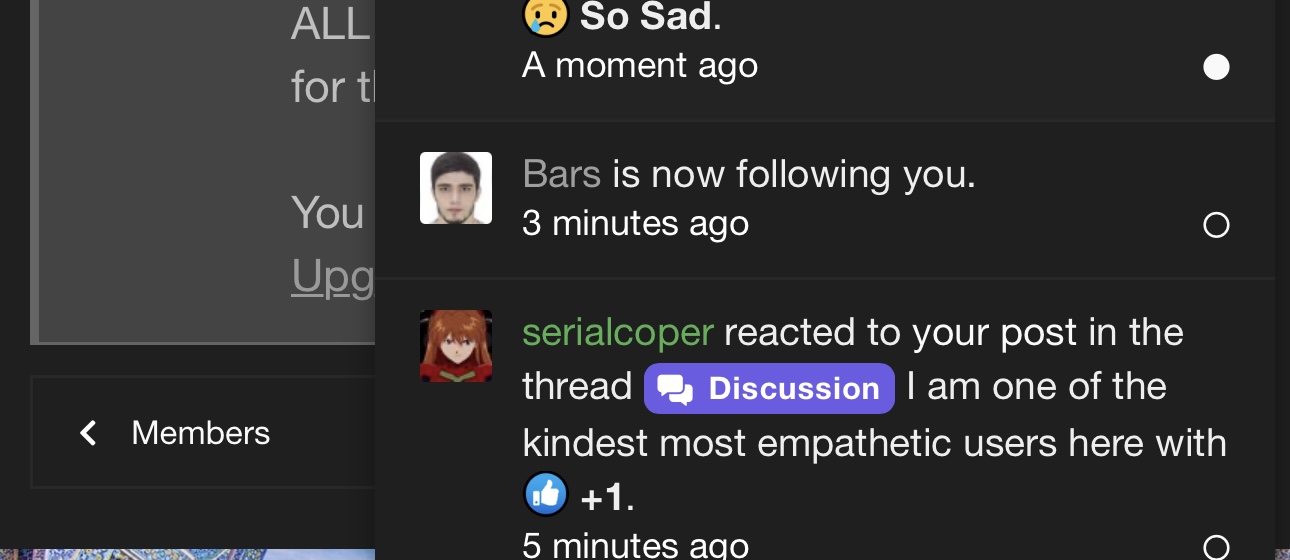Mark the So Sad notification as read
The width and height of the screenshot is (1290, 560).
(1216, 68)
